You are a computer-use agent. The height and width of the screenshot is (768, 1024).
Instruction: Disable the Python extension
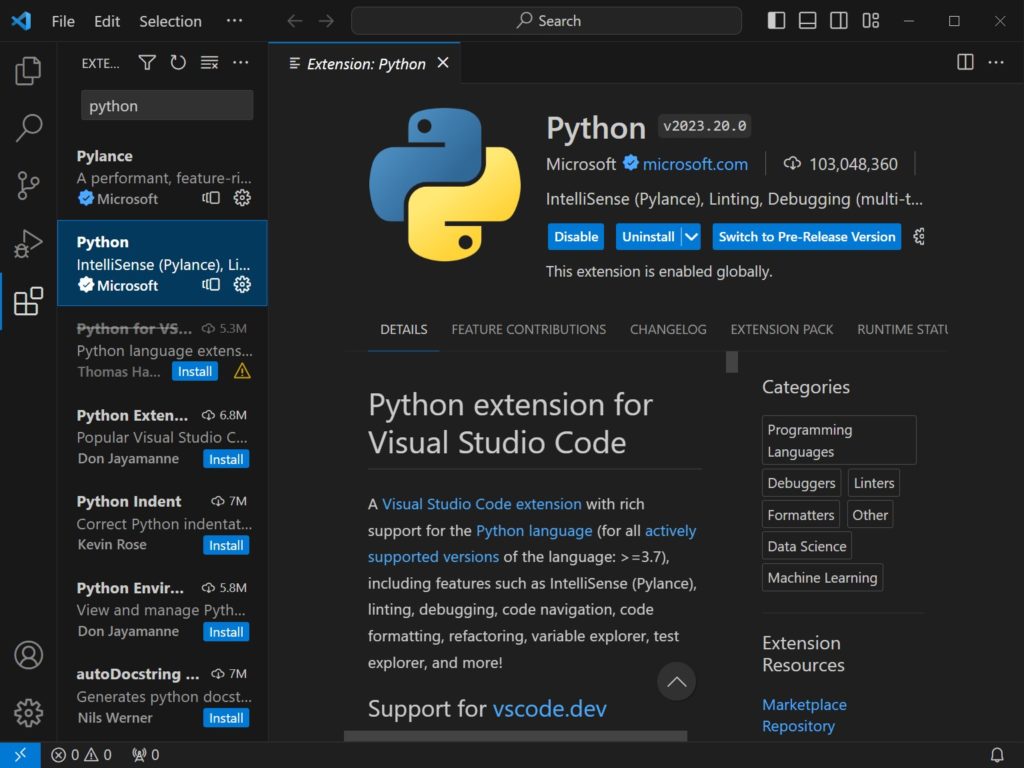pos(576,236)
